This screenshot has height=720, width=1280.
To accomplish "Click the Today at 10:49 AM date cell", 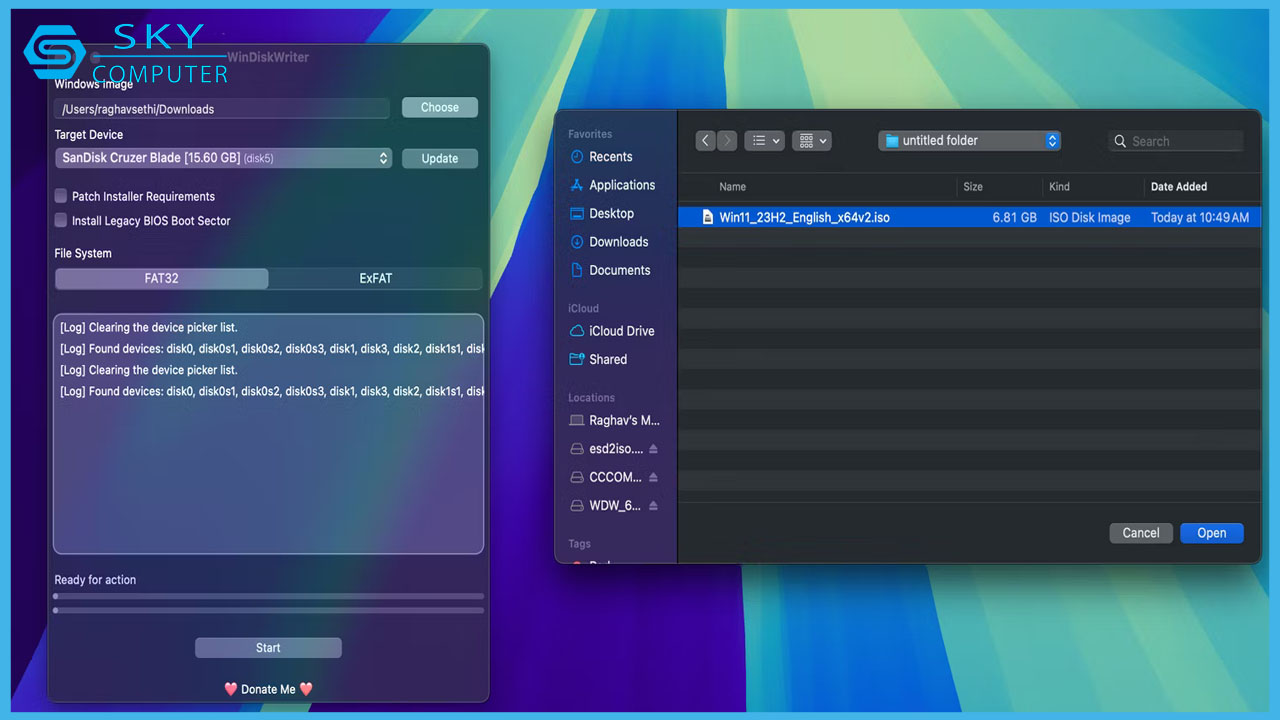I will point(1200,217).
